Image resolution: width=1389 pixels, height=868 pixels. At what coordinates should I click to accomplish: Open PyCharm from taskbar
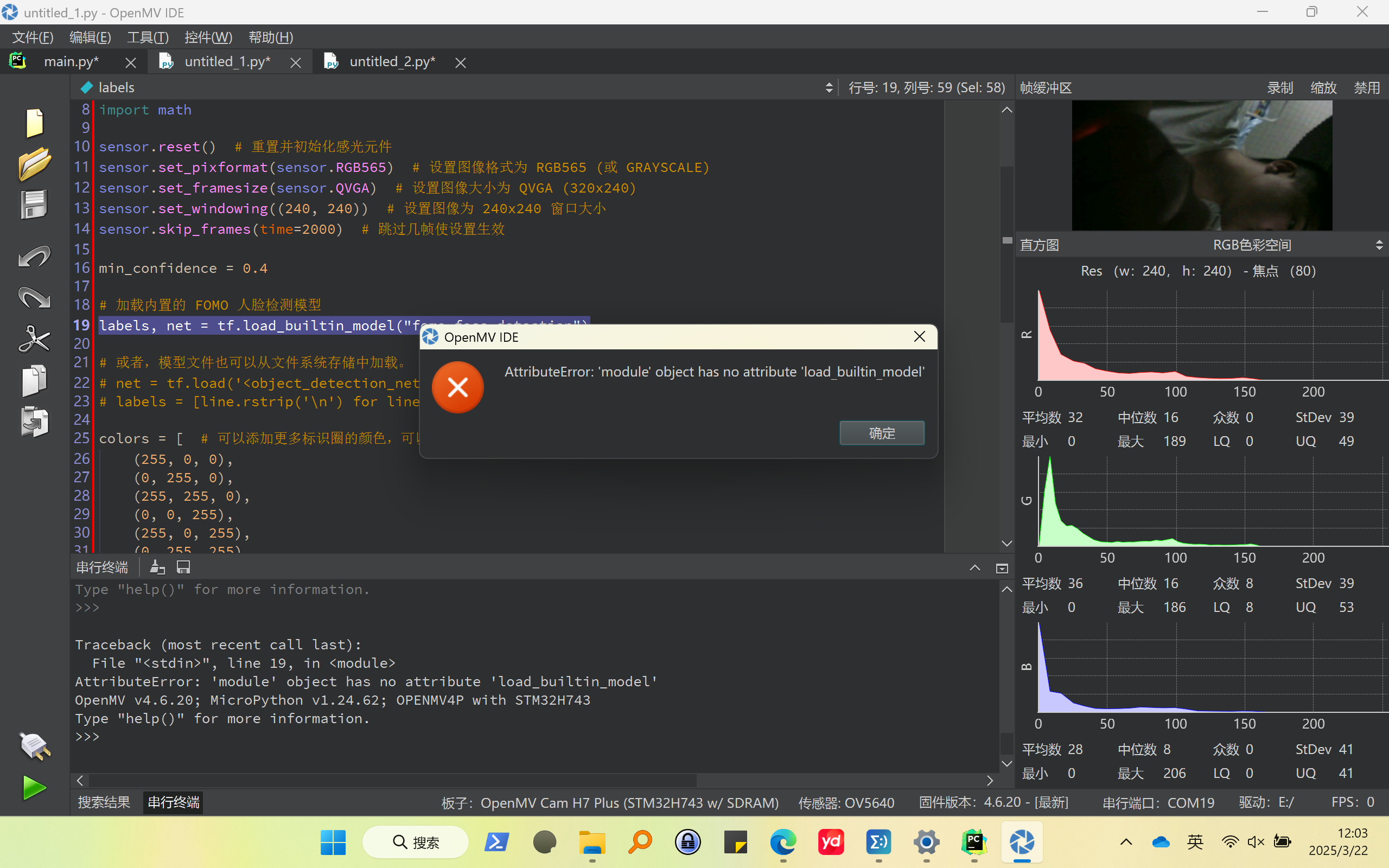point(974,842)
